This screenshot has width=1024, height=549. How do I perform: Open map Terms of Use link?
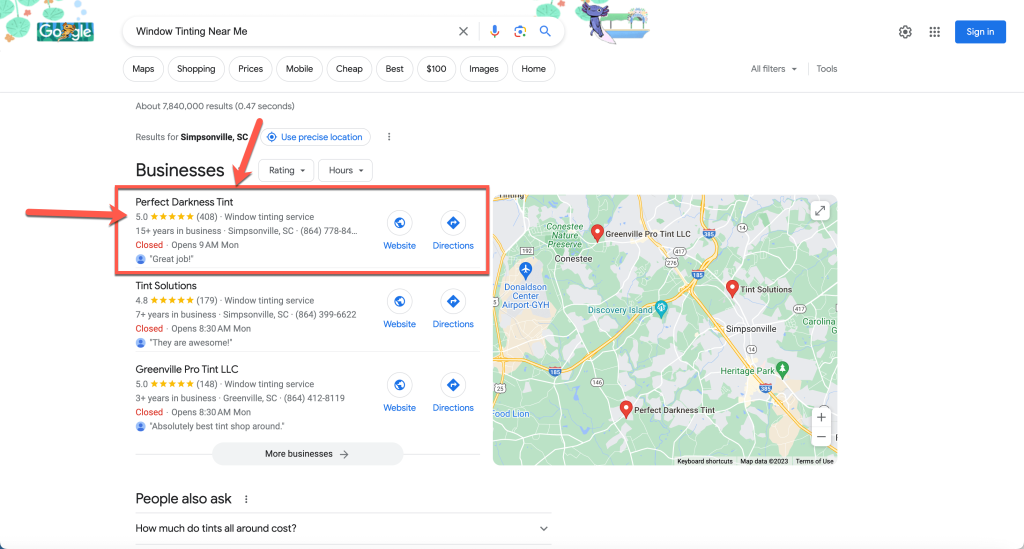coord(814,461)
